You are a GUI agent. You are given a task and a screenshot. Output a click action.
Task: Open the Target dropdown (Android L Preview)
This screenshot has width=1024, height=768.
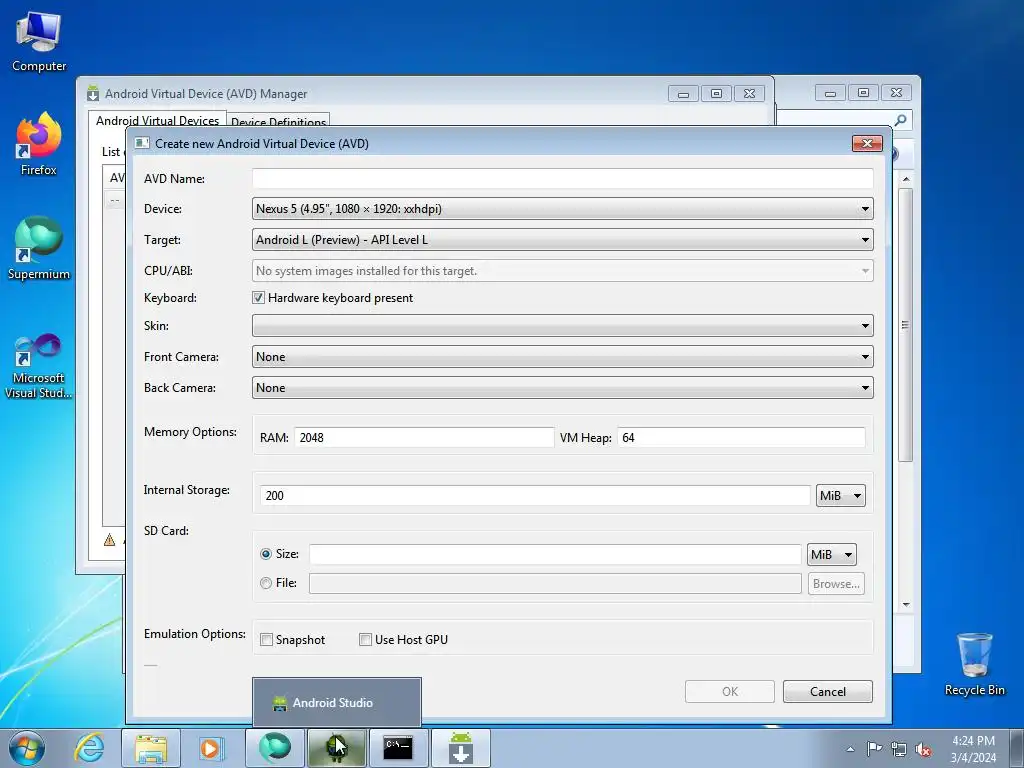562,240
